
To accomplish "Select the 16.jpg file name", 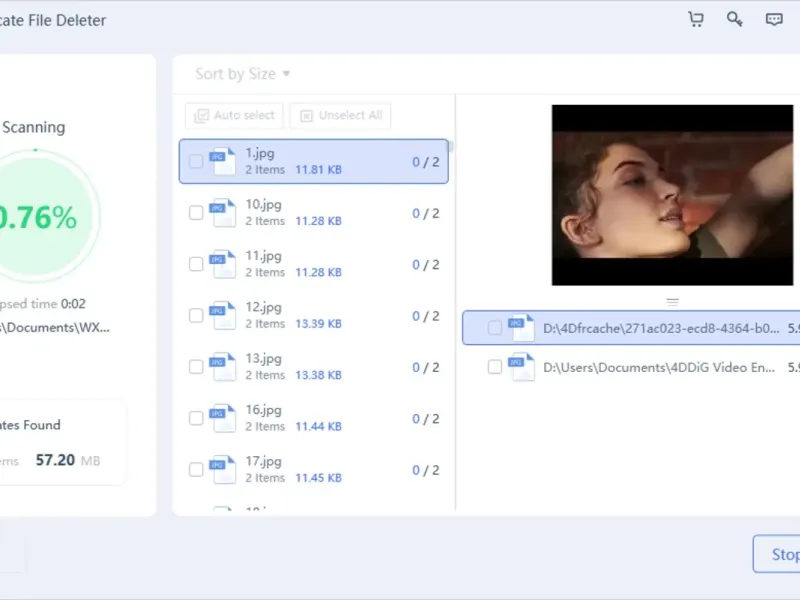I will coord(263,410).
